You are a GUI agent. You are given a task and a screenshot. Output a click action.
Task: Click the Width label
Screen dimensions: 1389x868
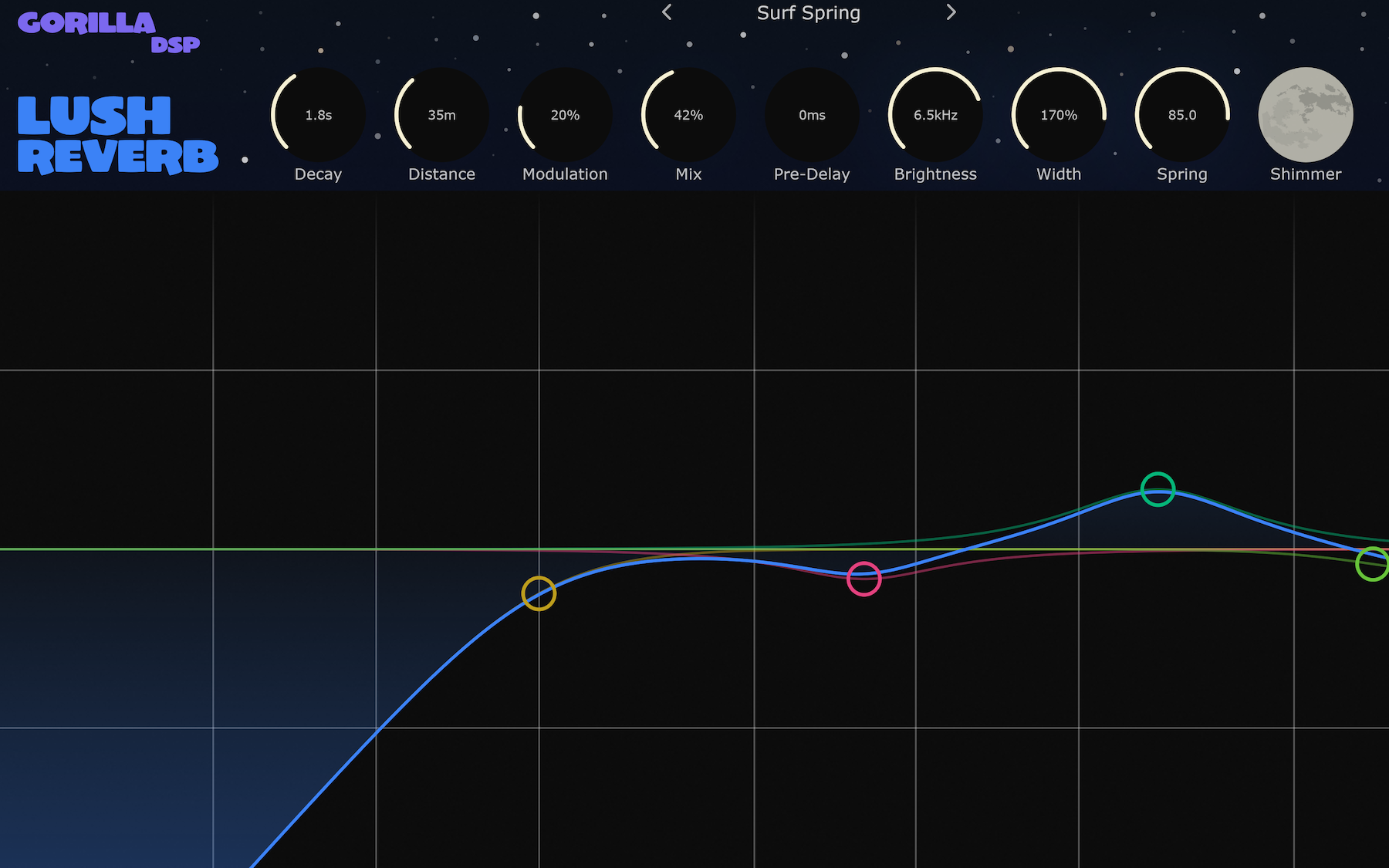[x=1059, y=174]
